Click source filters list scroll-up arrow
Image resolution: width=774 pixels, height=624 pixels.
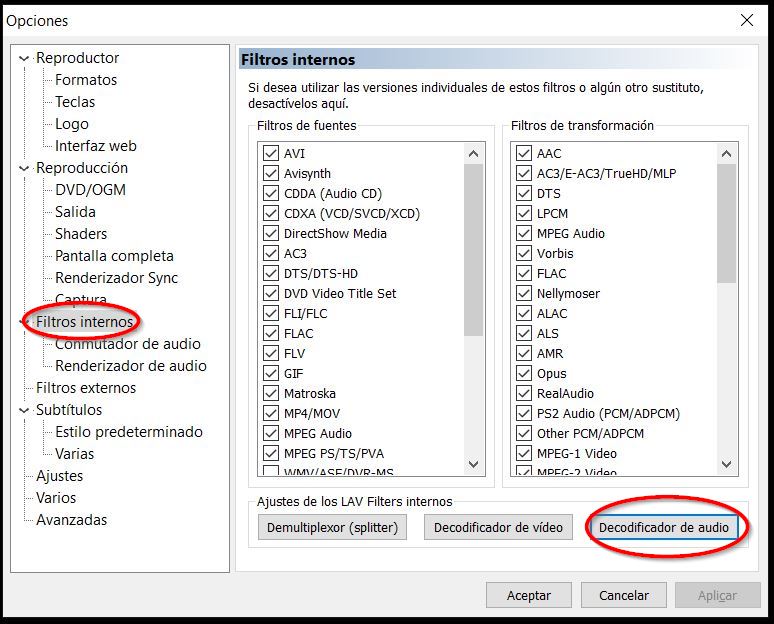473,154
